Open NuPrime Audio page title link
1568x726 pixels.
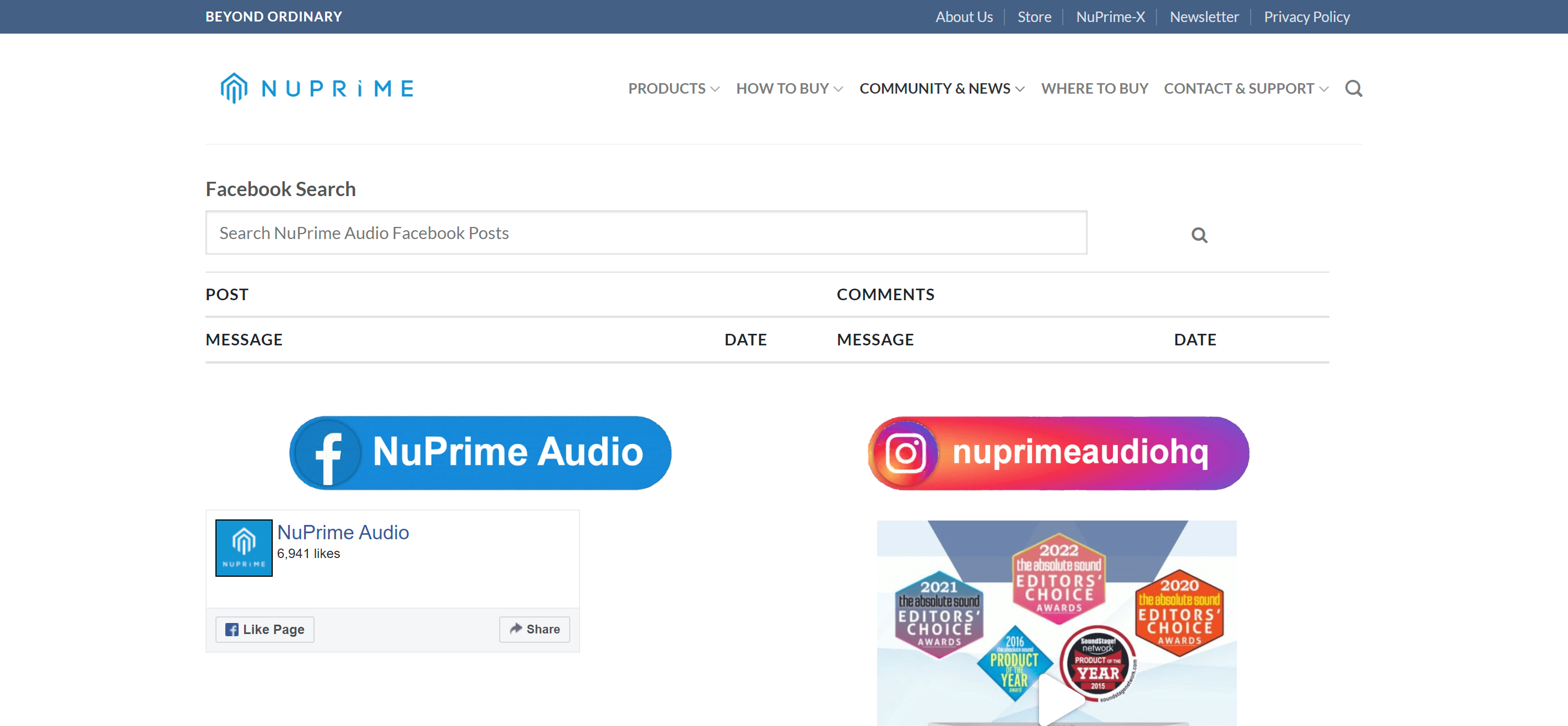coord(343,533)
